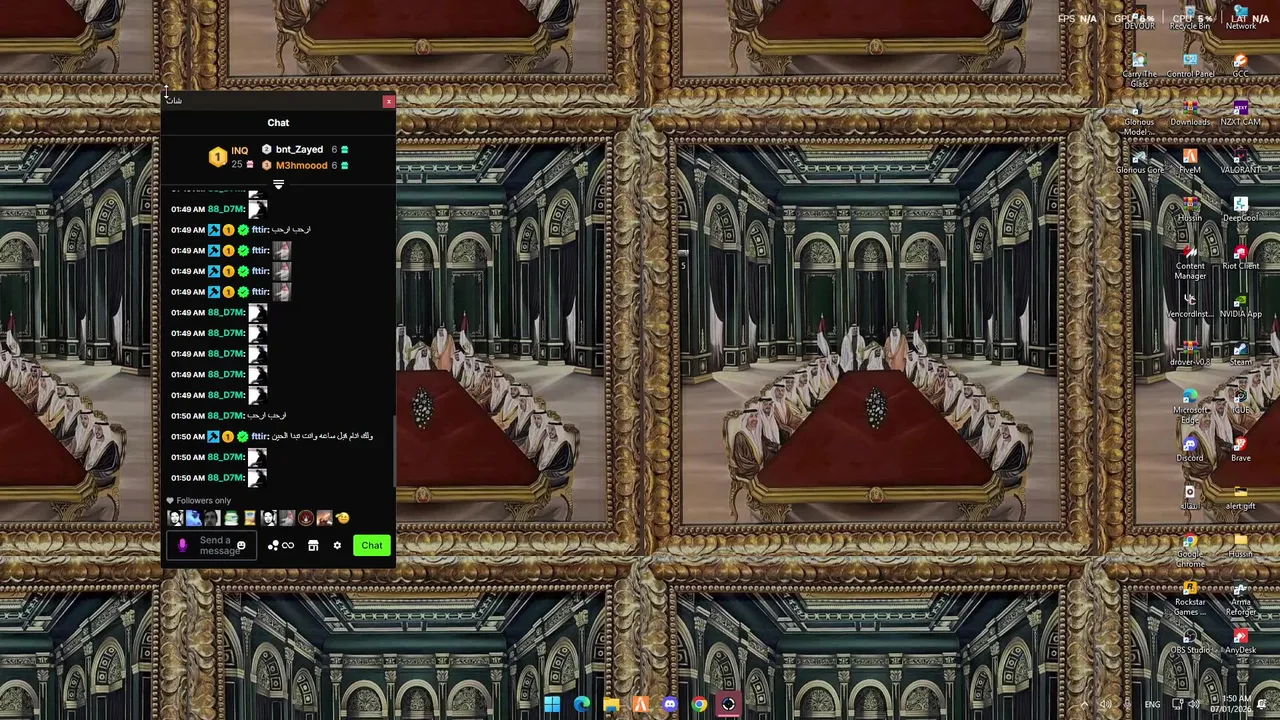Screen dimensions: 1280x720
Task: Open Rockstar Games launcher desktop shortcut
Action: [x=1190, y=599]
